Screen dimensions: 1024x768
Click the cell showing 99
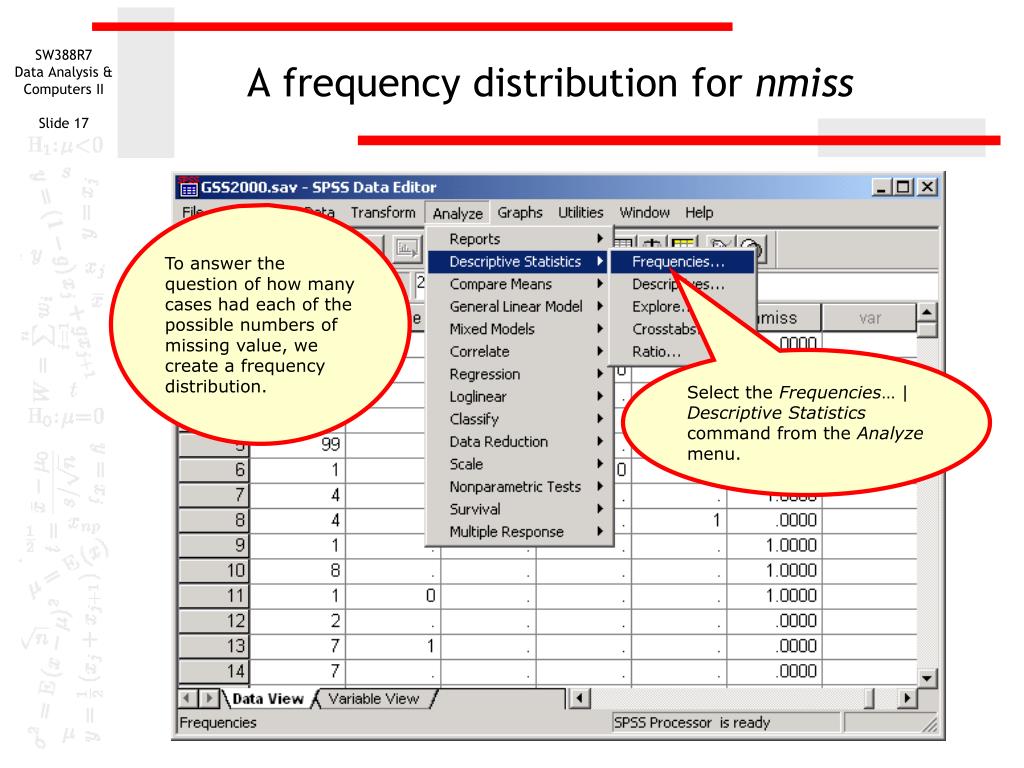298,444
